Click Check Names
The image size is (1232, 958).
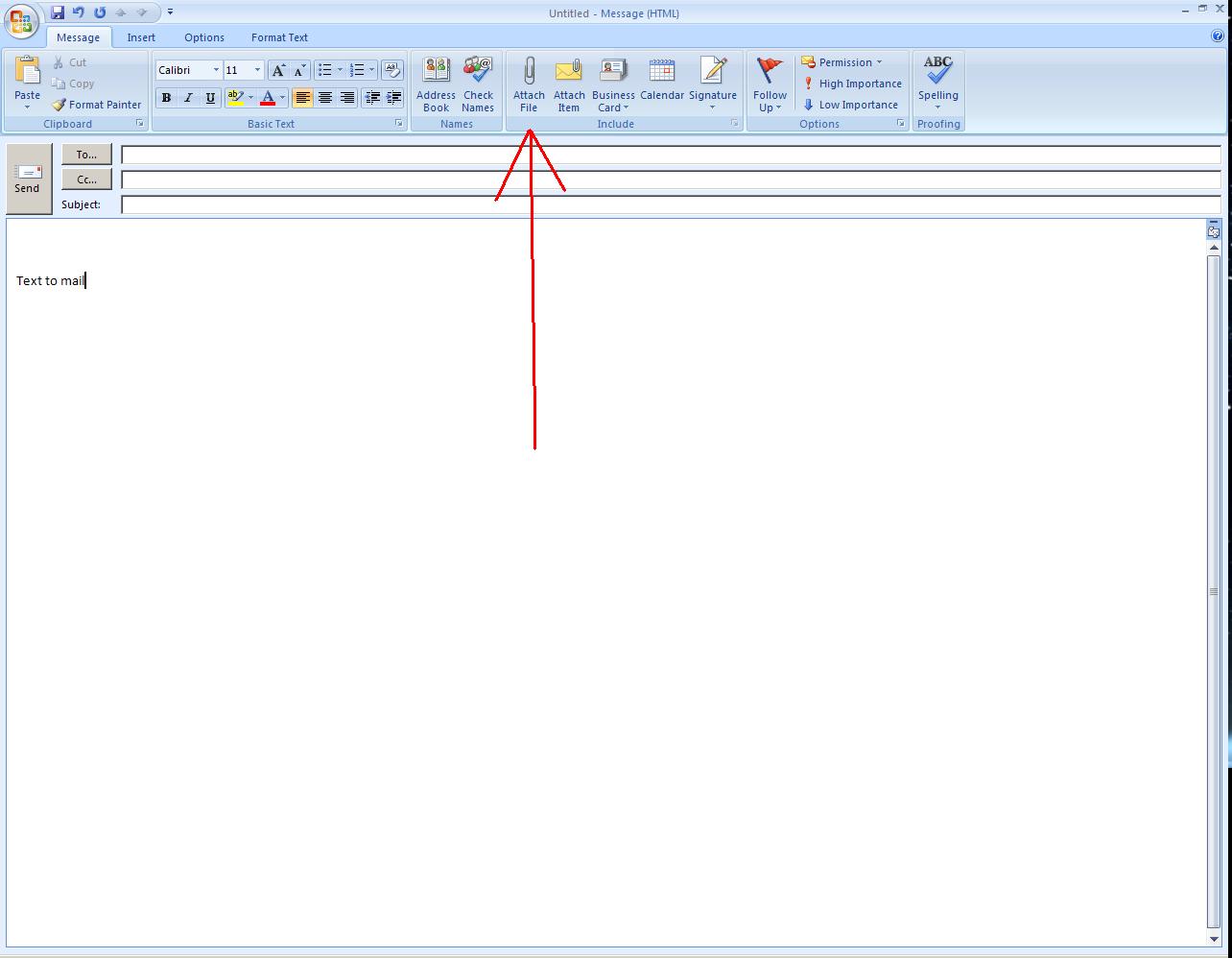tap(478, 84)
